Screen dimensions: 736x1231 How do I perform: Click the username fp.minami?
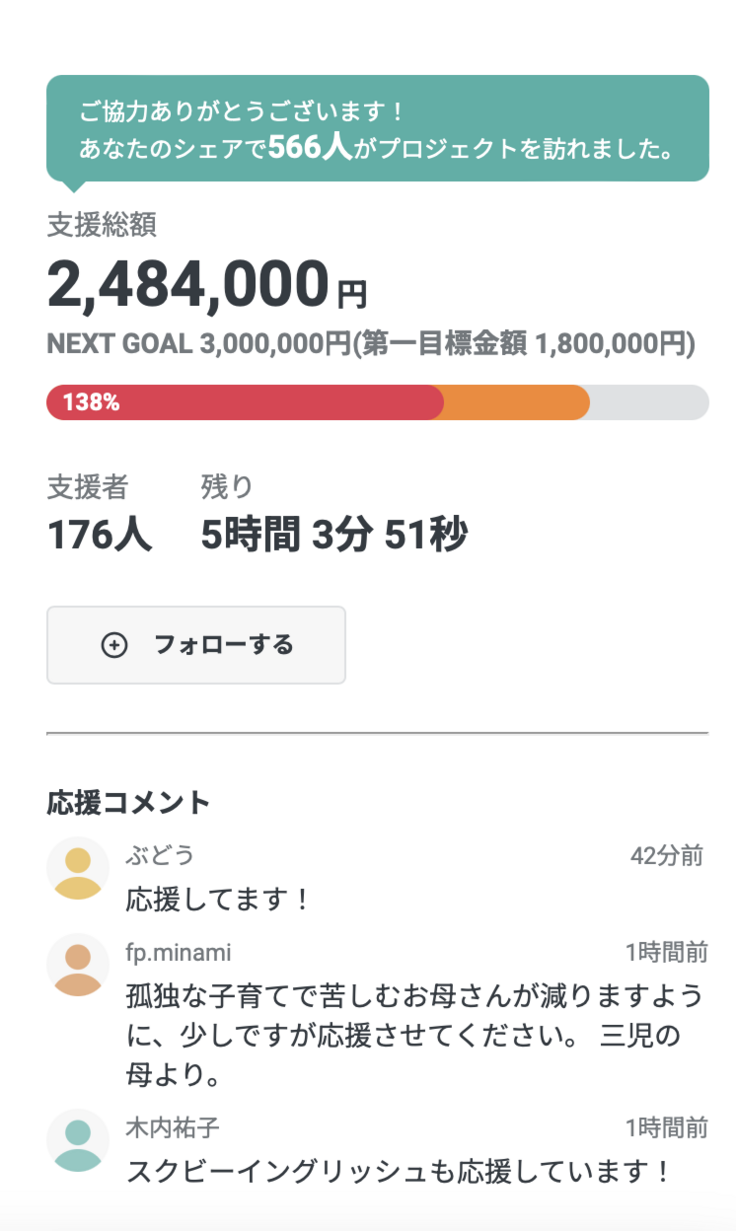pos(178,953)
